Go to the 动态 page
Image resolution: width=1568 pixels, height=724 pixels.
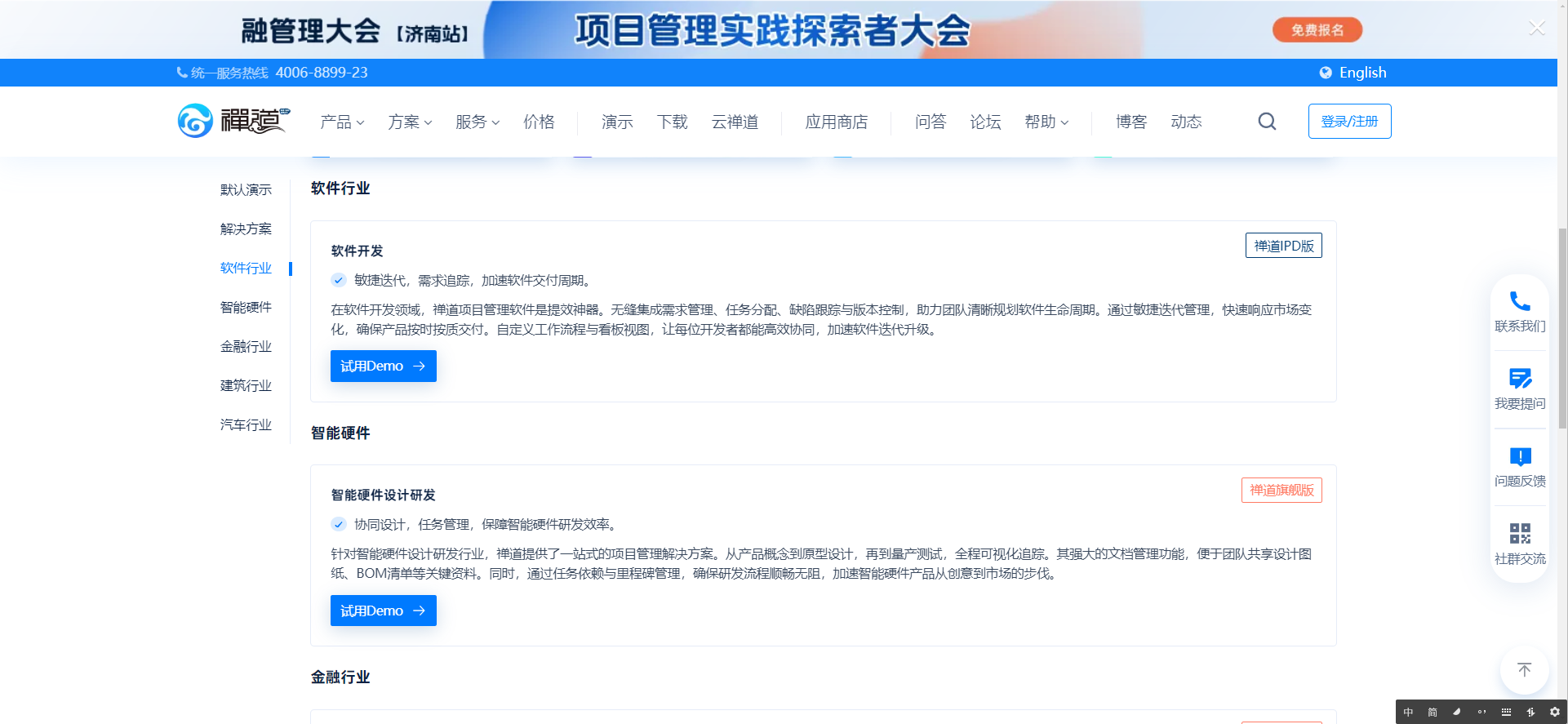(x=1186, y=122)
